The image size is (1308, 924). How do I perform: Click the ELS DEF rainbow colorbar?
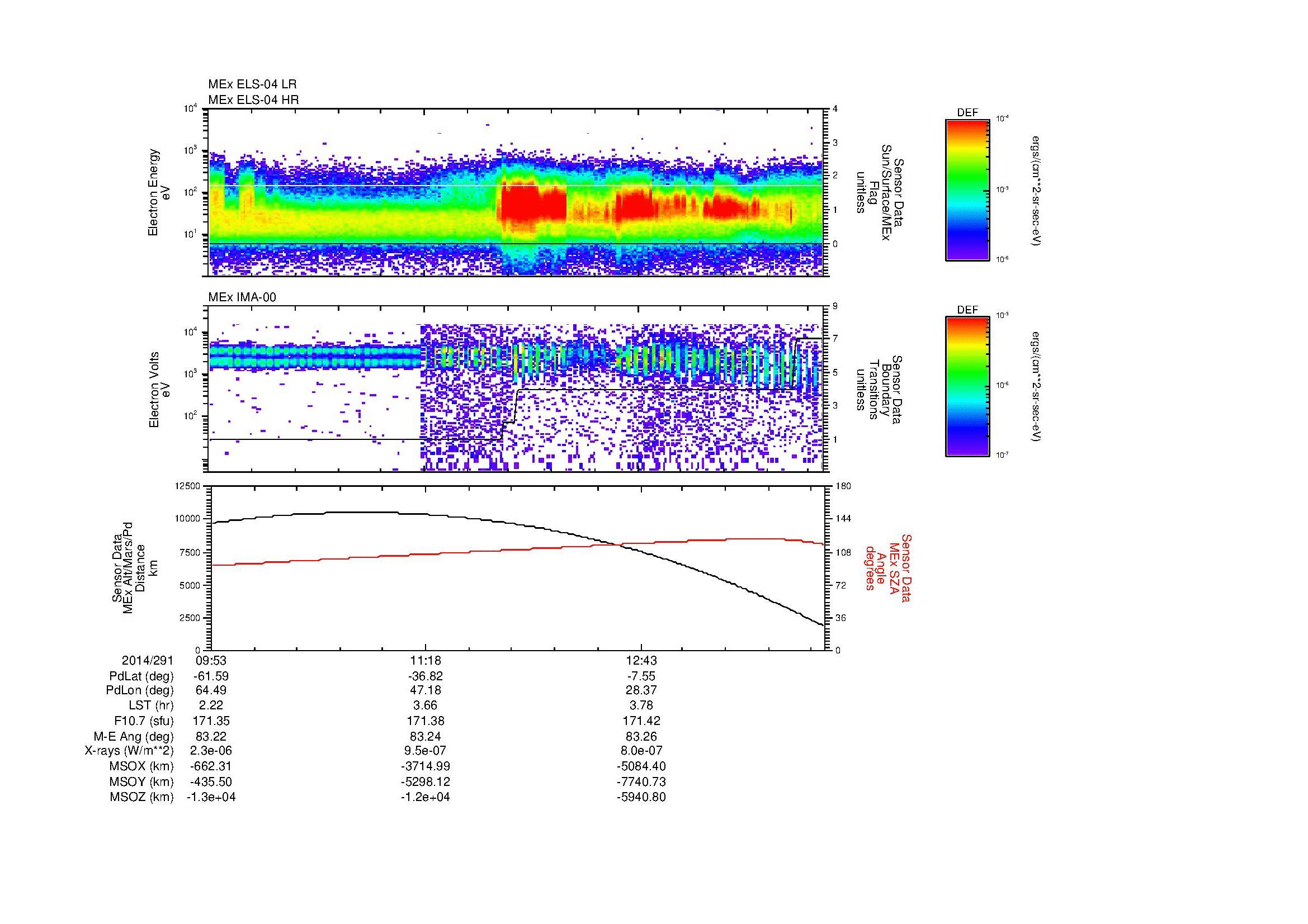coord(967,189)
